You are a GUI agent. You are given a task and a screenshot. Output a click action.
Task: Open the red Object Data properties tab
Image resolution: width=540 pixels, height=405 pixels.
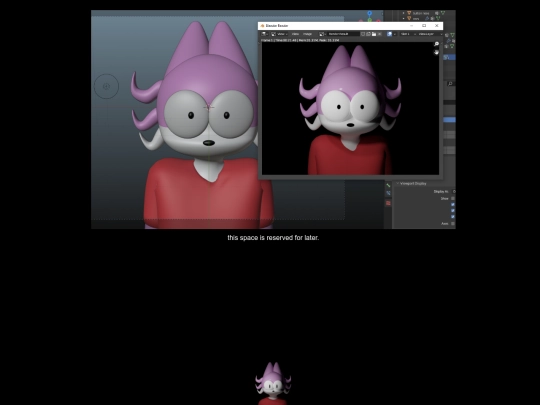[388, 203]
